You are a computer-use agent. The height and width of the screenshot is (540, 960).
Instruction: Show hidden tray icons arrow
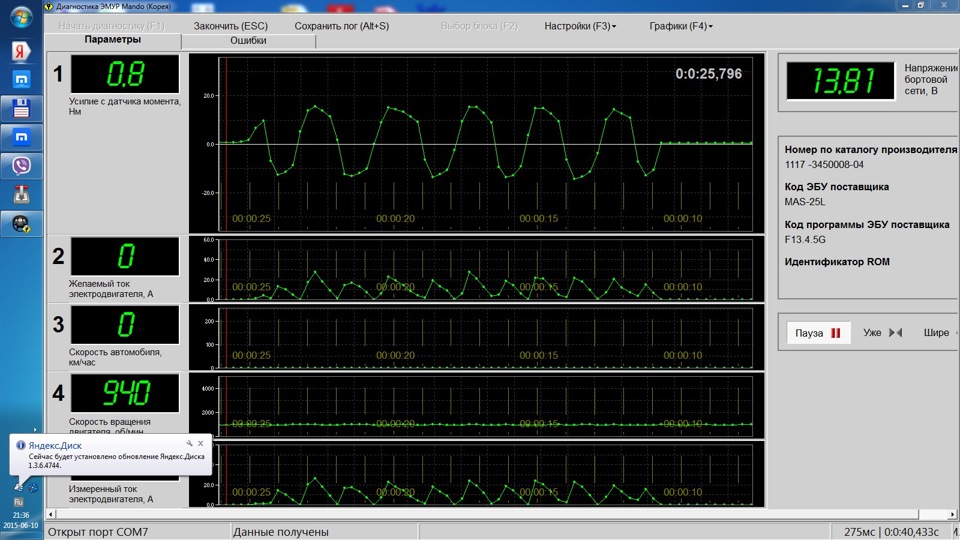35,431
